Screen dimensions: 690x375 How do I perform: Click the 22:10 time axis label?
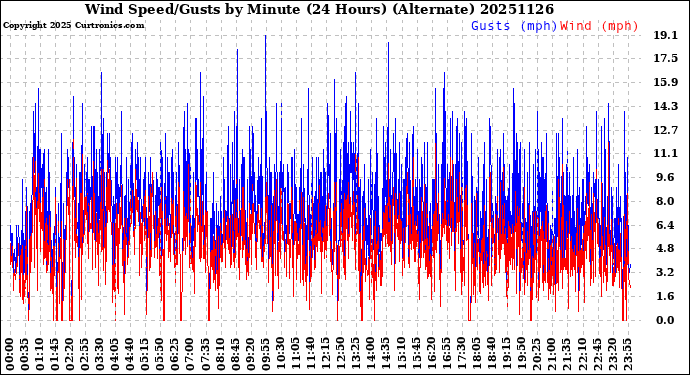[x=582, y=354]
